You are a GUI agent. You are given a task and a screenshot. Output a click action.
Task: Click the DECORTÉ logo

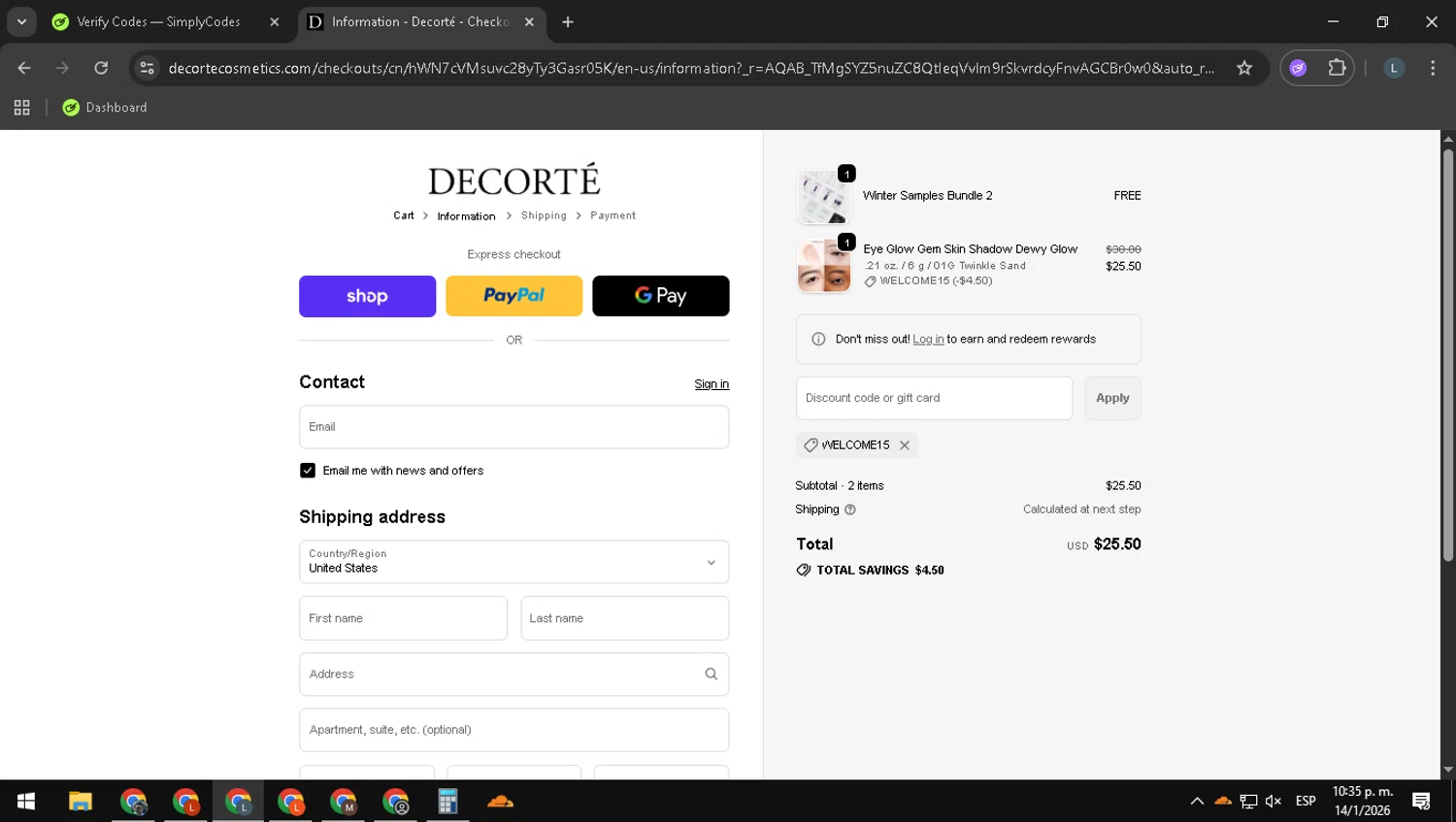tap(514, 181)
